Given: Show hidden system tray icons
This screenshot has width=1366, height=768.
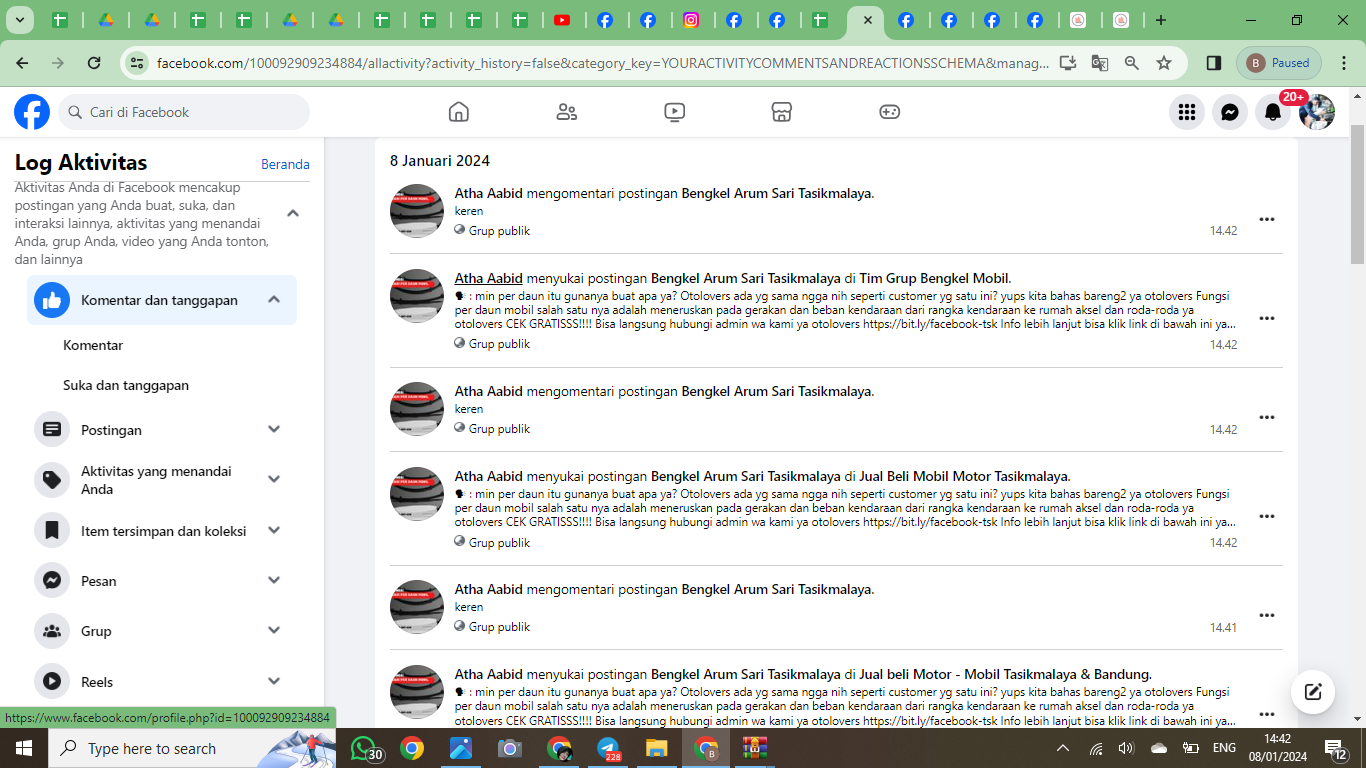Looking at the screenshot, I should point(1063,748).
